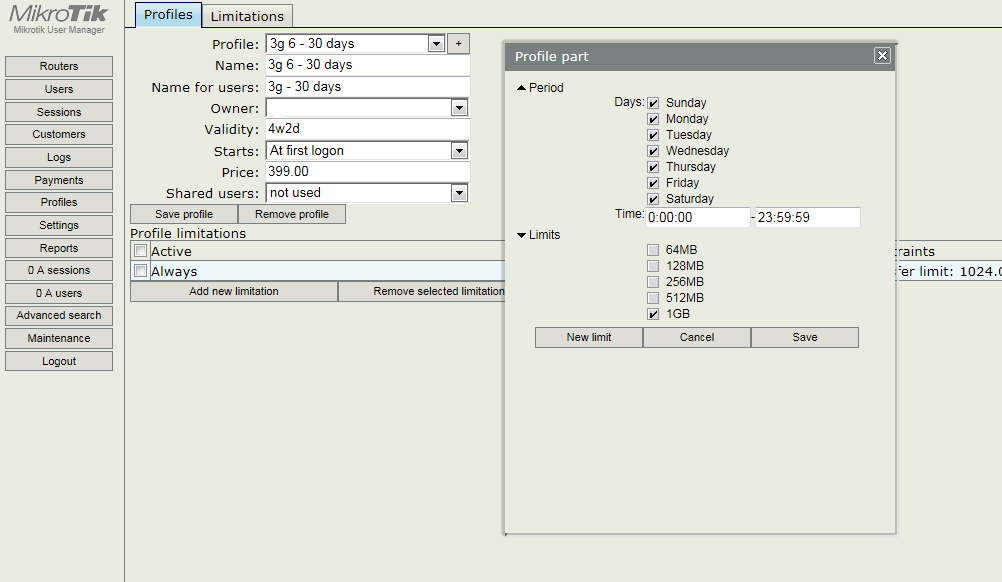Open Sessions from the sidebar
Screen dimensions: 1002x582
tap(59, 112)
